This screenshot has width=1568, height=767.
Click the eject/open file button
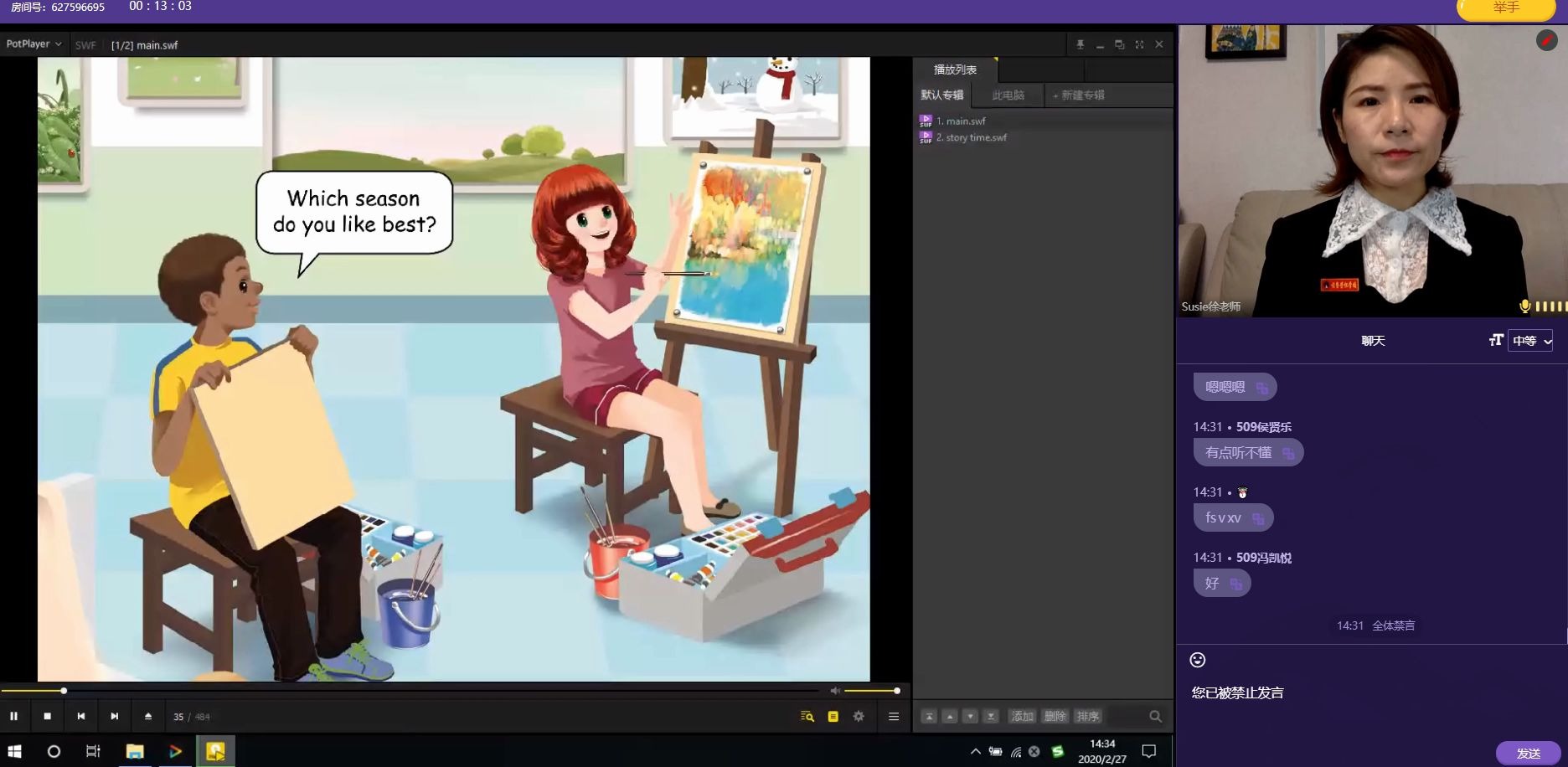click(148, 716)
